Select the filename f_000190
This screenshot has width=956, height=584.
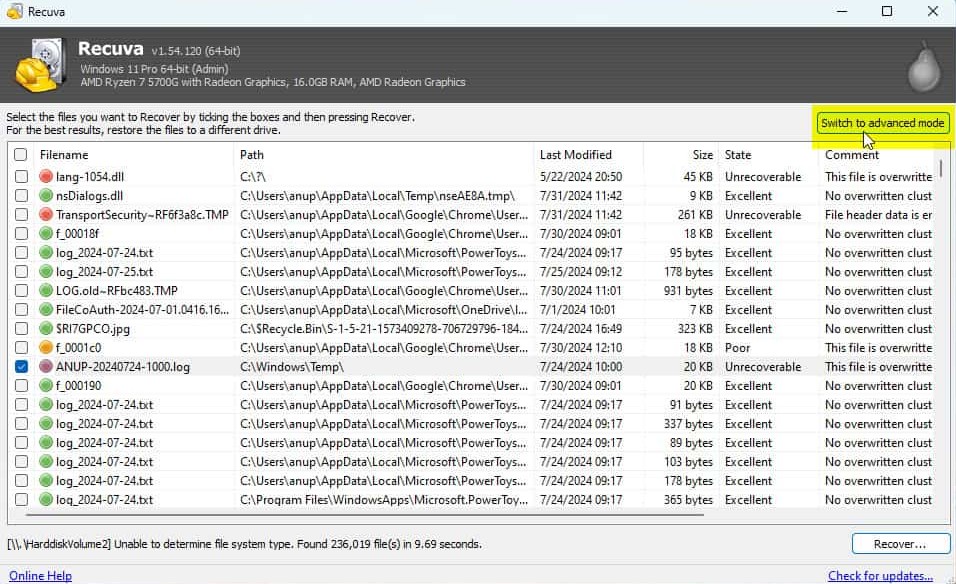coord(79,385)
